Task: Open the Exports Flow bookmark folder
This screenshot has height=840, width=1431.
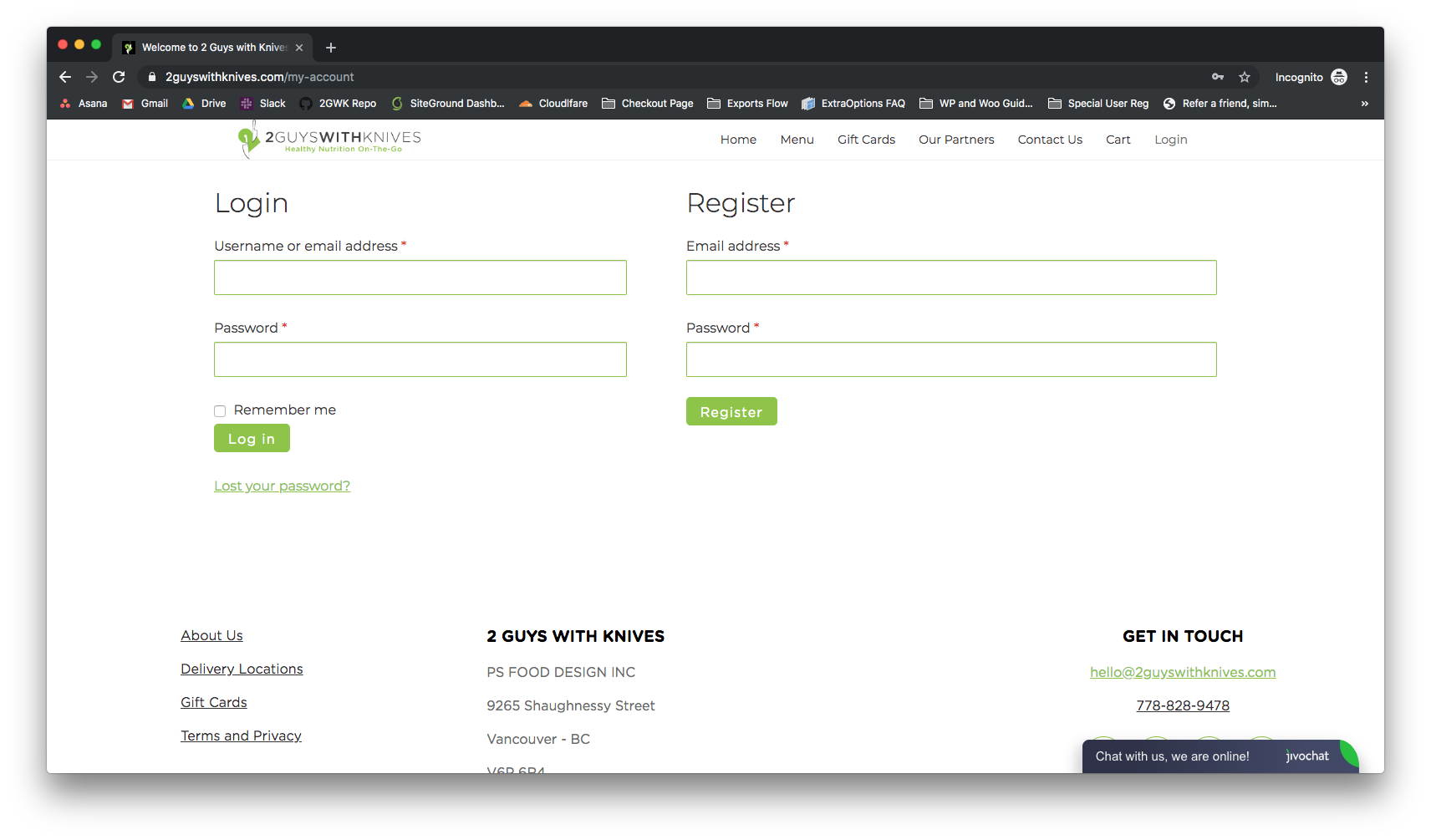Action: [747, 104]
